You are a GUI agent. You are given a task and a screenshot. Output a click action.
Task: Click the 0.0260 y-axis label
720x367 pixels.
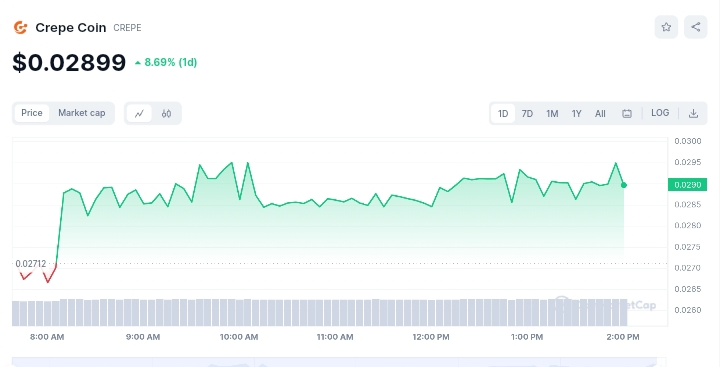(688, 310)
